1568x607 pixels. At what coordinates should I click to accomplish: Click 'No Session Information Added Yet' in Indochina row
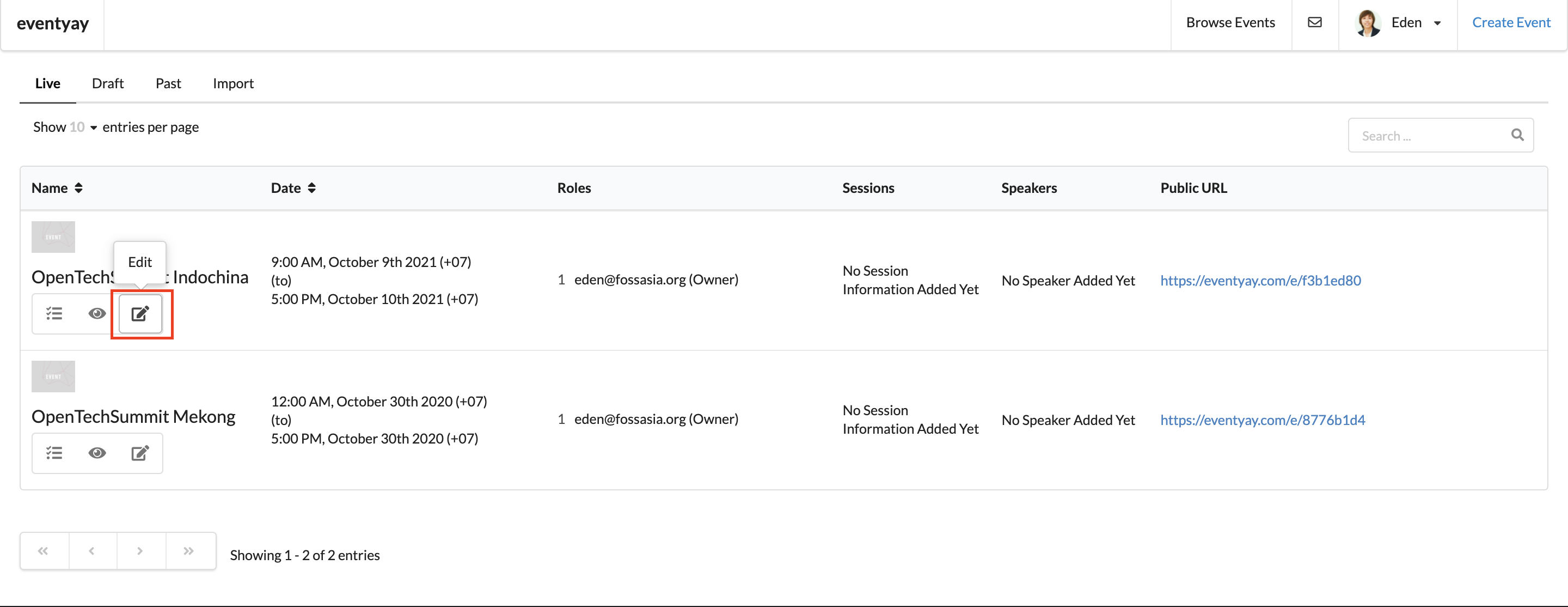tap(911, 280)
